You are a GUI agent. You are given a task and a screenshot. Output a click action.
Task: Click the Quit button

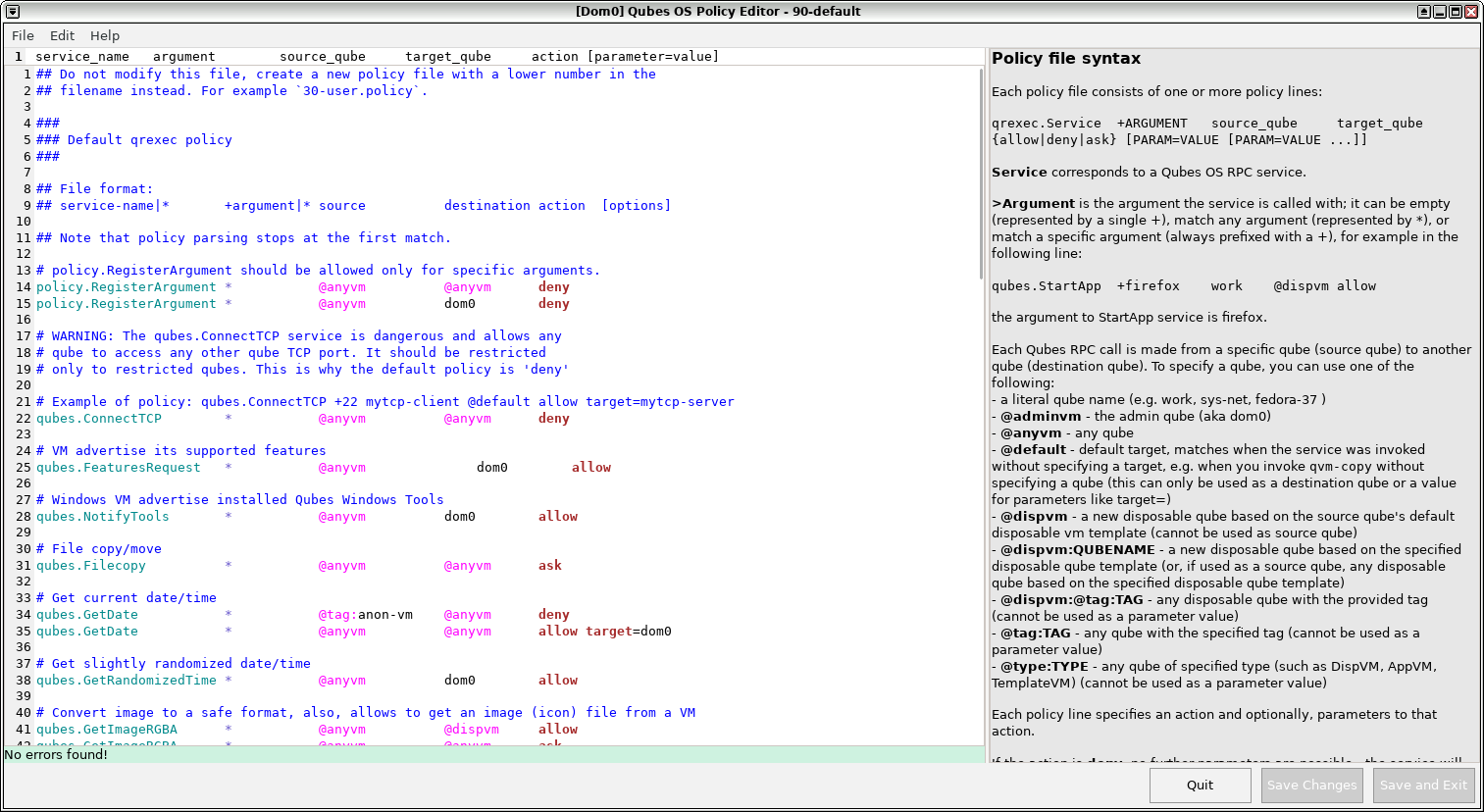(1200, 785)
